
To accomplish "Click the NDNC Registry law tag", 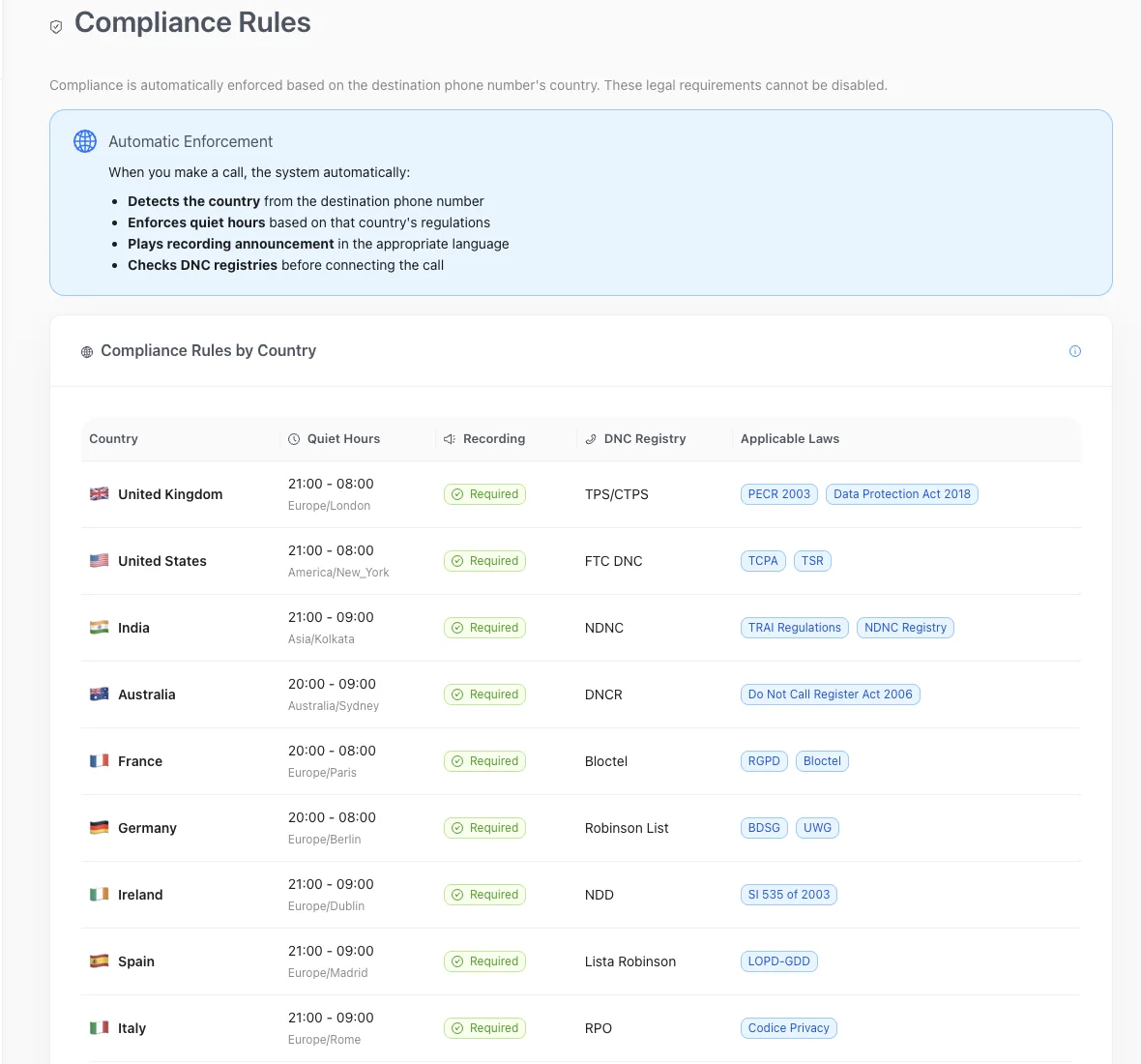I will (906, 628).
